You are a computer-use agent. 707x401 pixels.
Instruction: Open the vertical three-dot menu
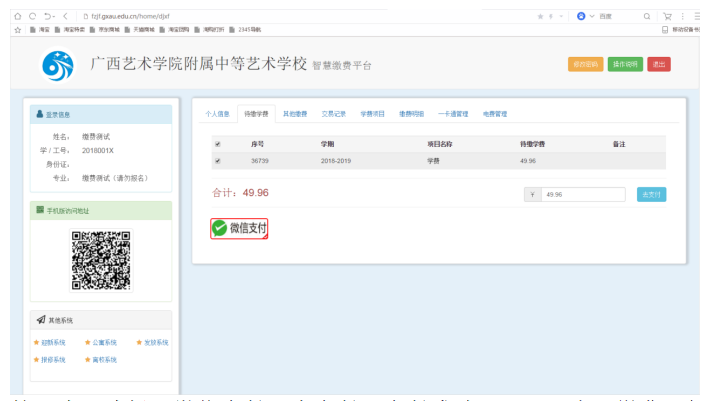[683, 16]
